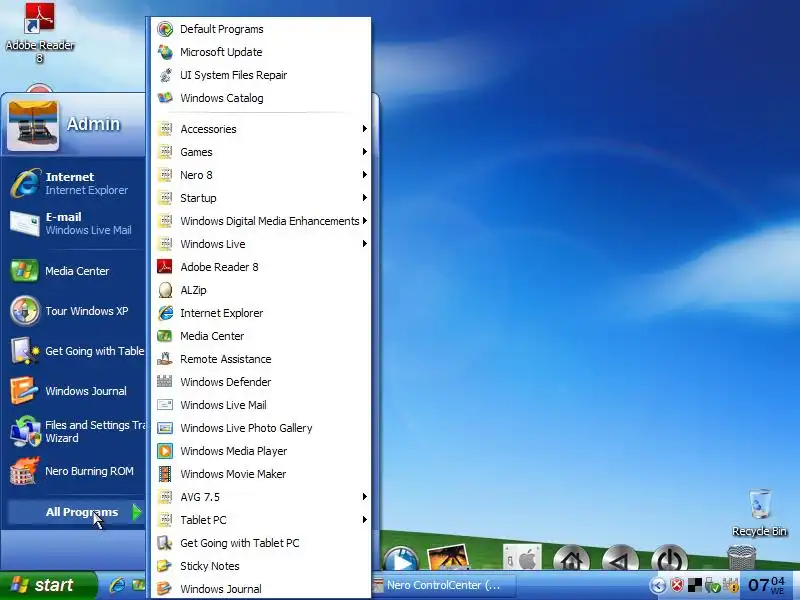Click Internet Explorer quick launch icon
Viewport: 800px width, 600px height.
(117, 585)
